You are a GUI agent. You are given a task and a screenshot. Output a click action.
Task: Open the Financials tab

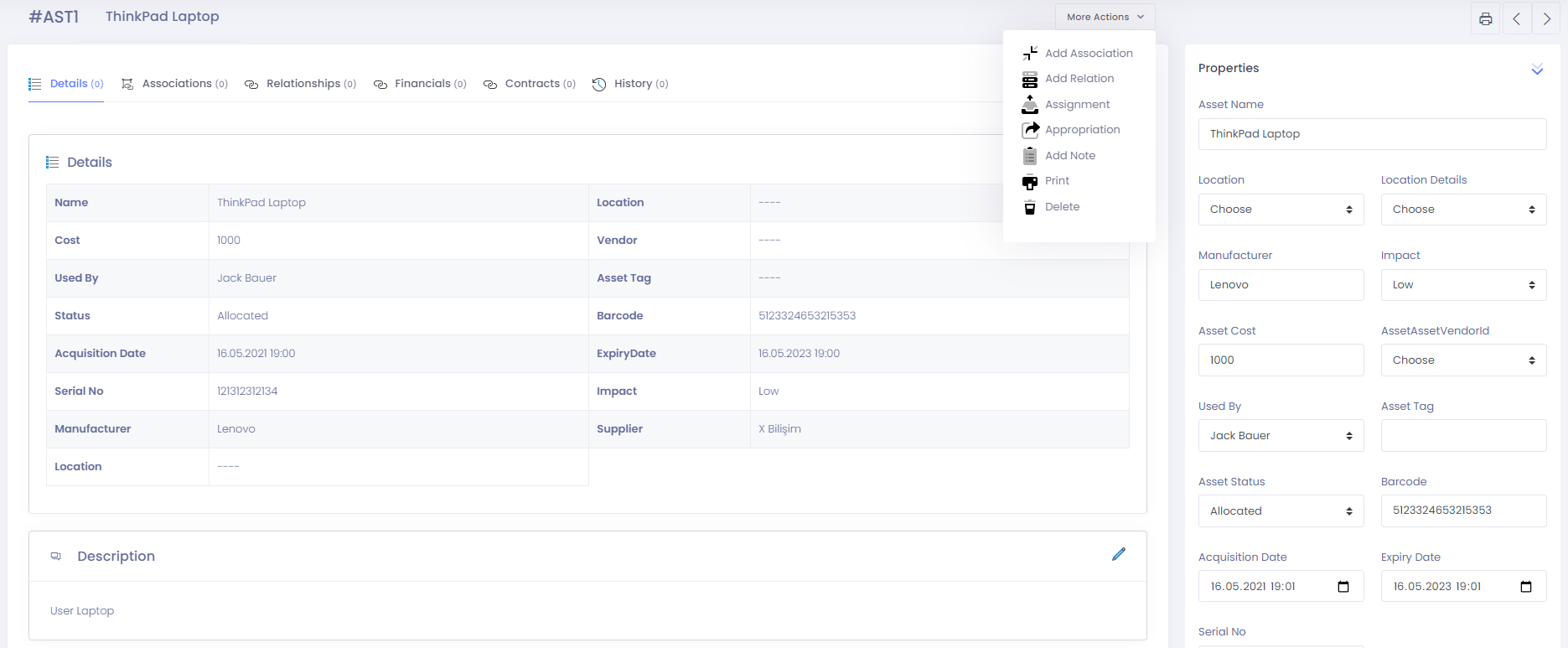(421, 84)
